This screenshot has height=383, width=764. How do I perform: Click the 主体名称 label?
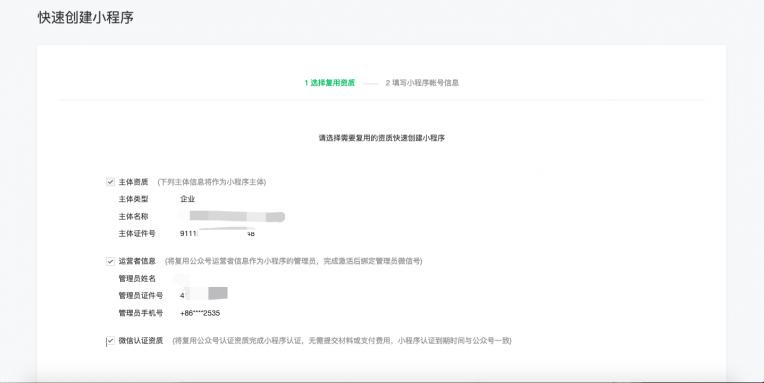133,216
